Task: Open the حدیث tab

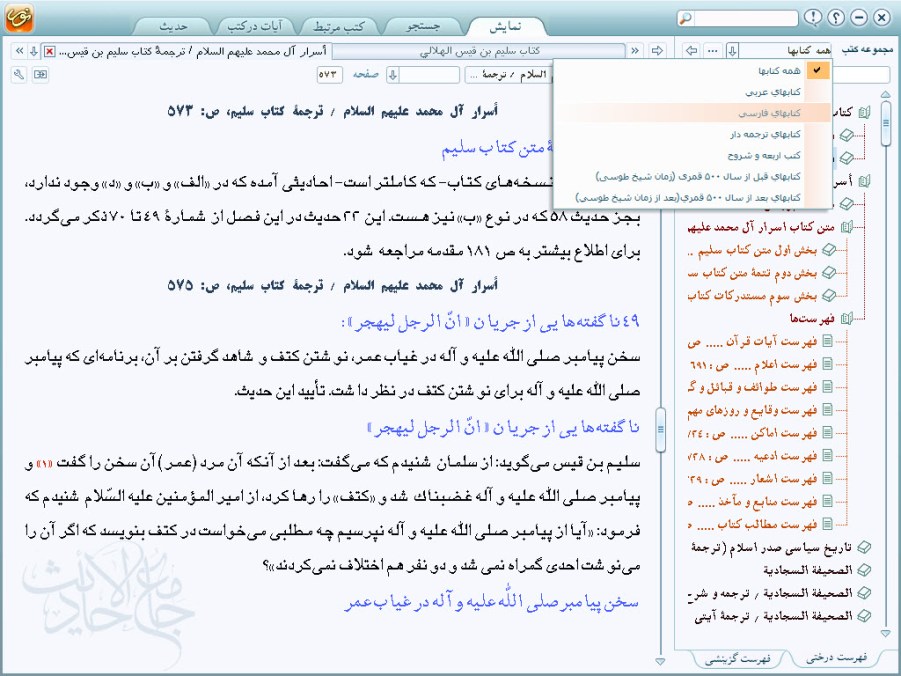Action: 173,26
